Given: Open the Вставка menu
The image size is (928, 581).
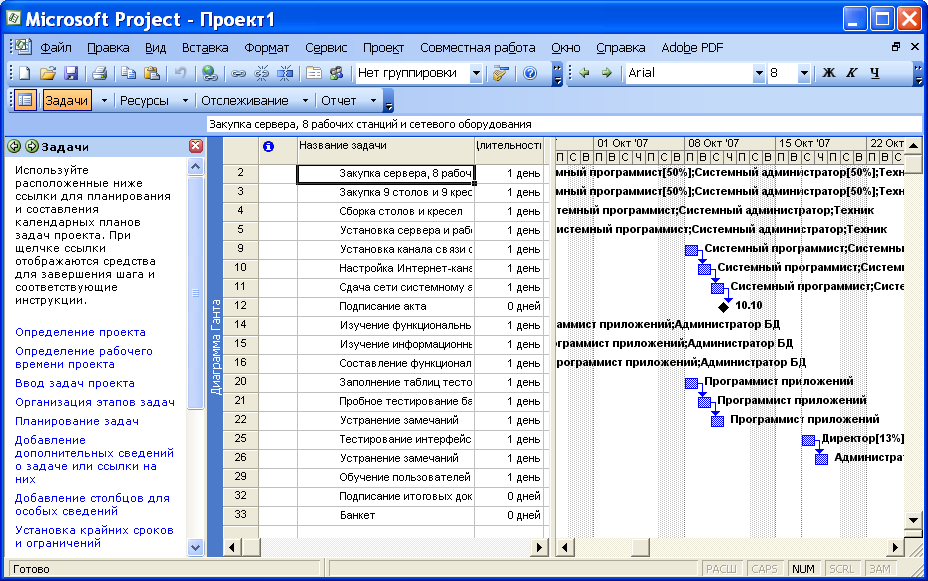Looking at the screenshot, I should click(x=205, y=47).
